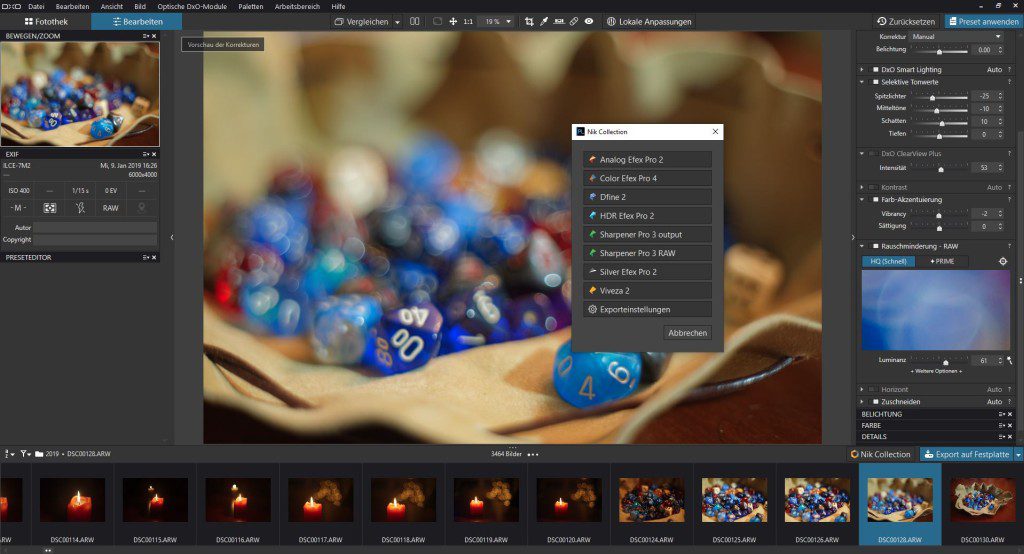Select HQ (Schnell) noise reduction mode
Image resolution: width=1024 pixels, height=554 pixels.
click(x=888, y=261)
